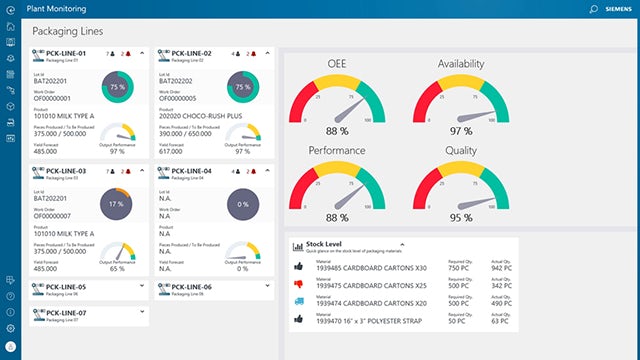Click the robot arm icon of PCK-LINE-01

(38, 56)
